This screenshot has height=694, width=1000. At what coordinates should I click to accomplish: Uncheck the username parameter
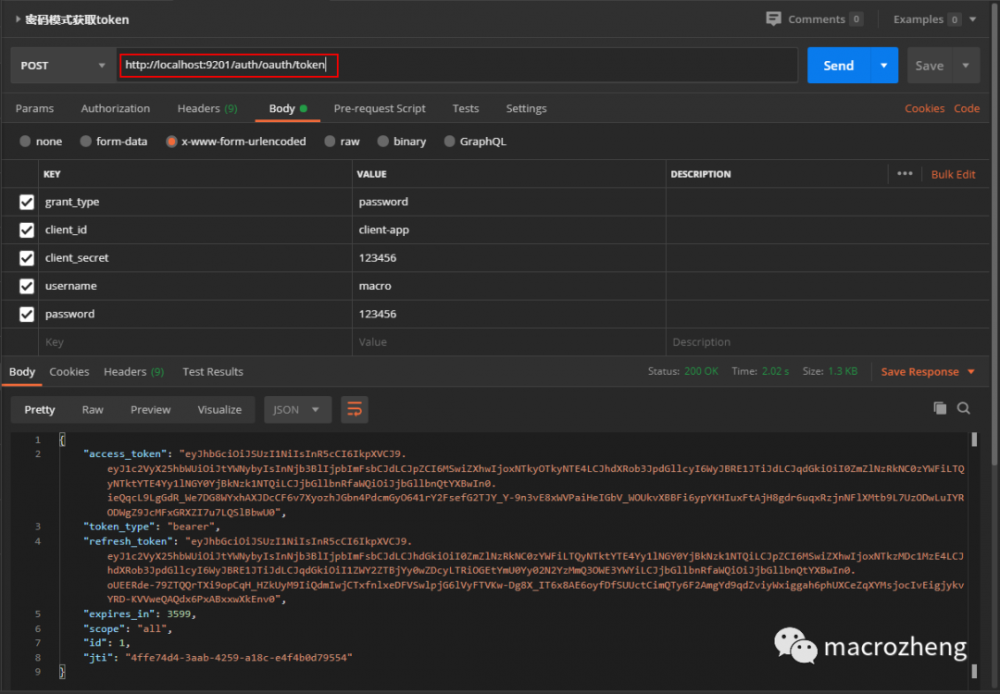tap(24, 285)
